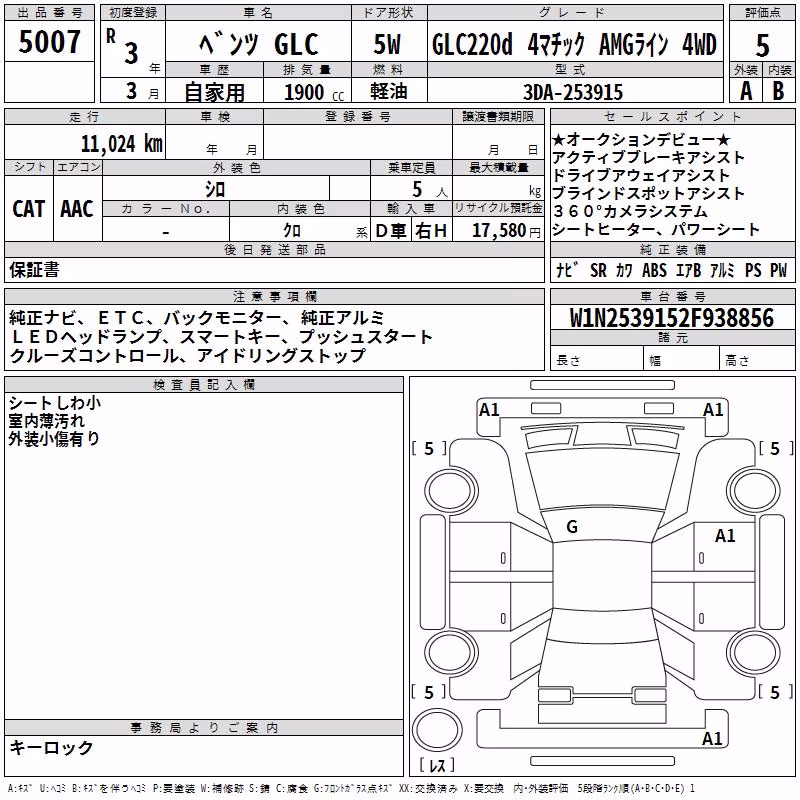Select the exterior grade A under 外装
Image resolution: width=800 pixels, height=800 pixels.
[746, 91]
